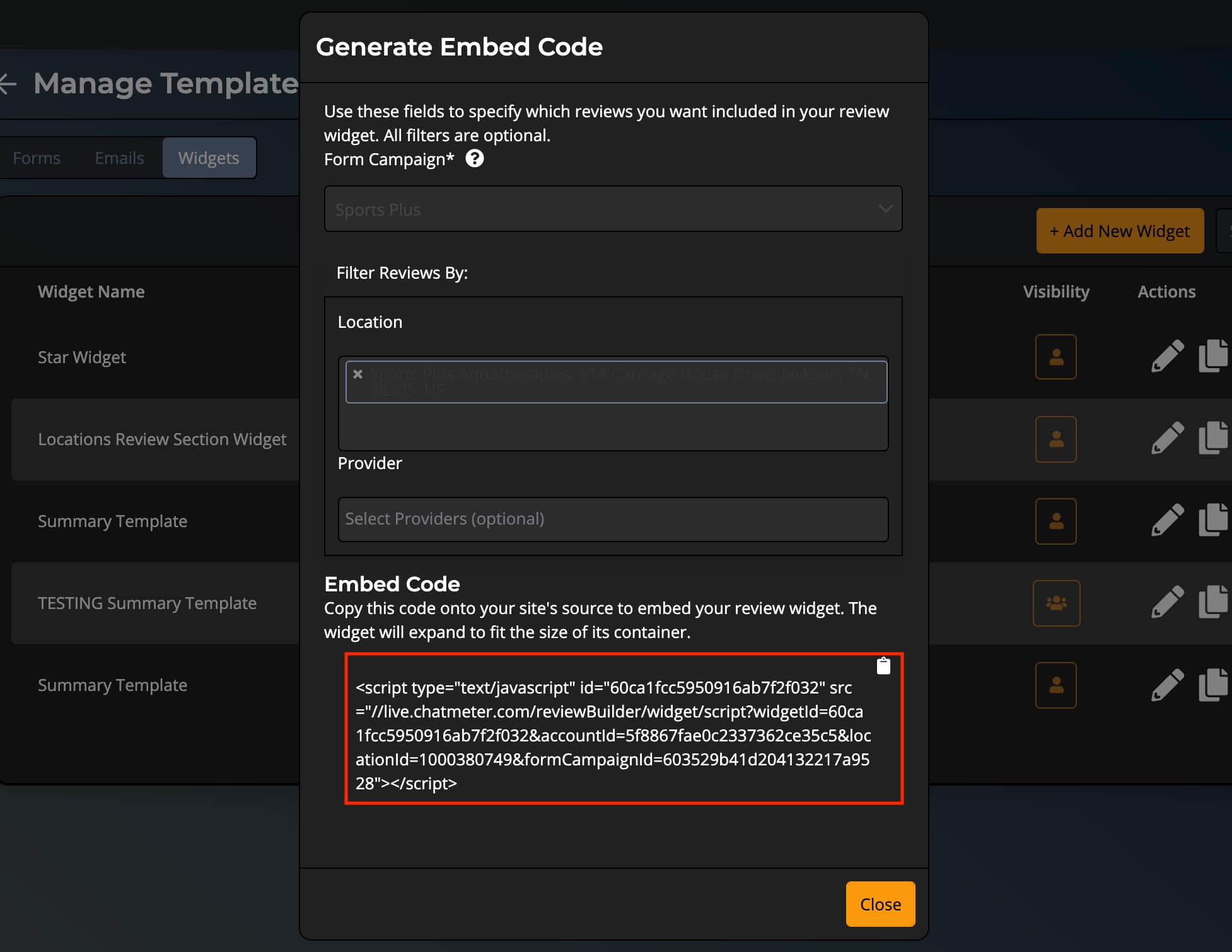Select the Widgets tab
1232x952 pixels.
point(209,158)
